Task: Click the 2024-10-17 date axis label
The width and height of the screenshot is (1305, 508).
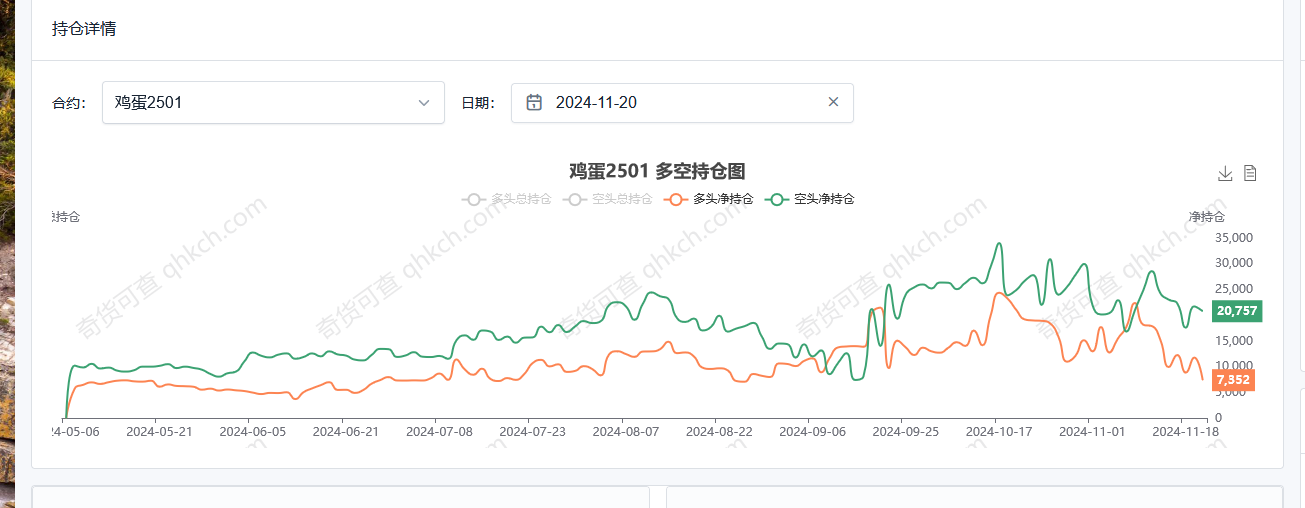Action: (996, 432)
